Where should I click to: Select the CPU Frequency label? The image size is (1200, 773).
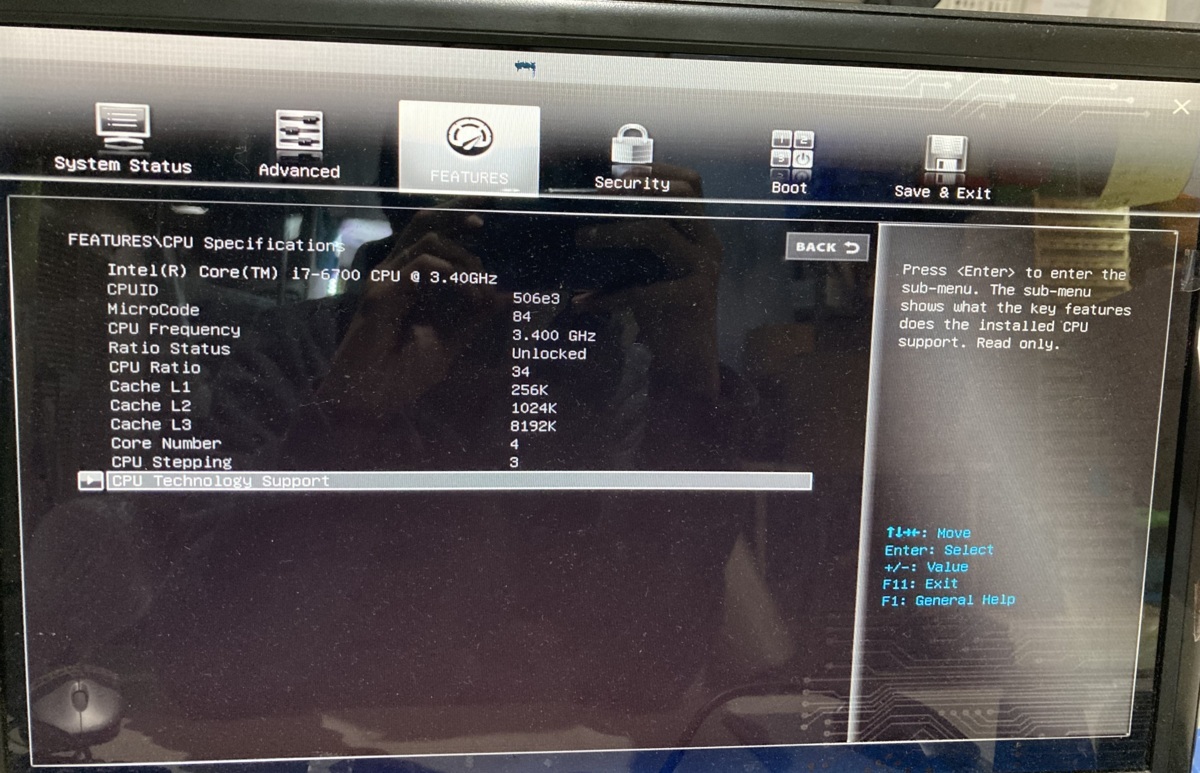tap(174, 329)
